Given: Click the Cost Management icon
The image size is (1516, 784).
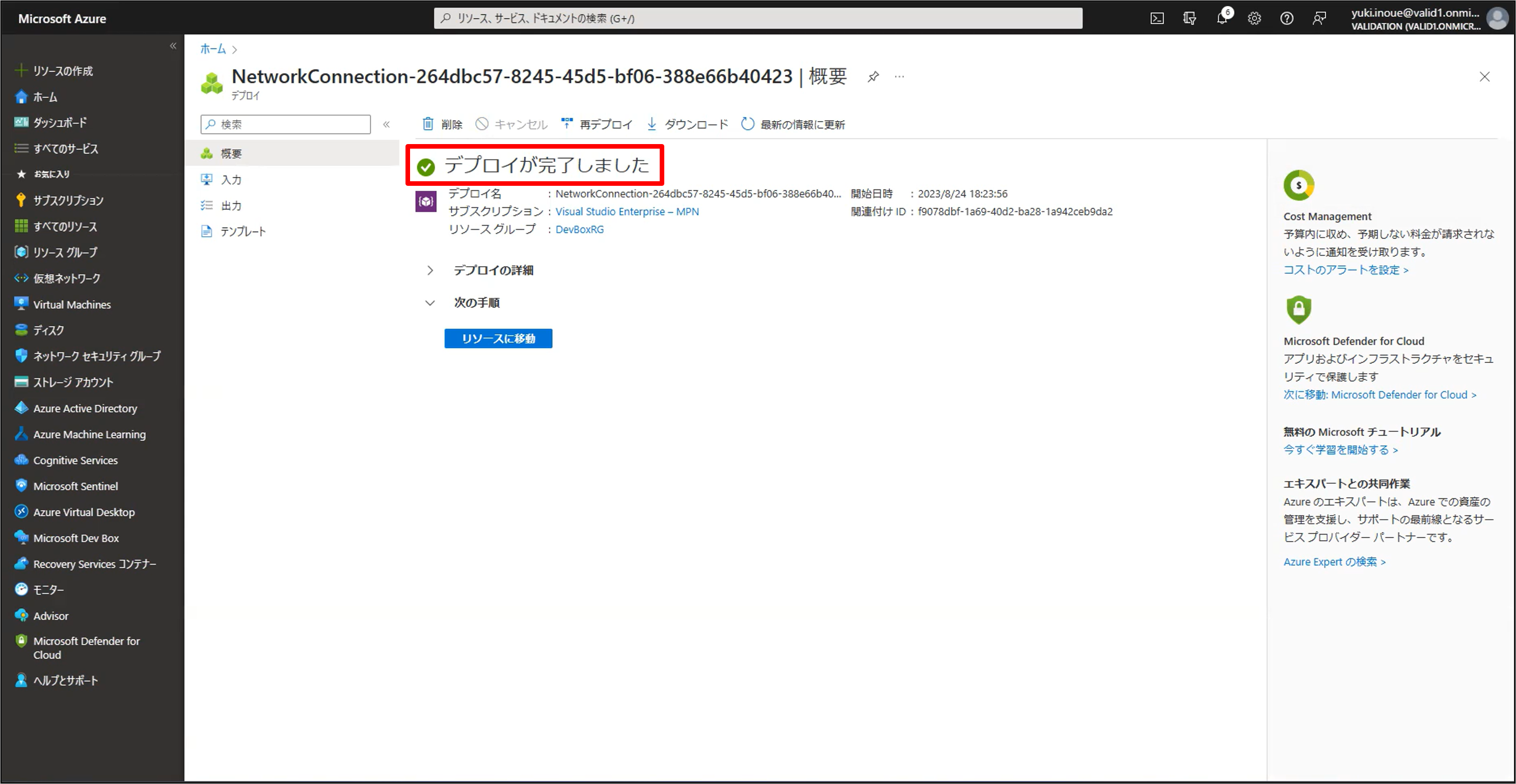Looking at the screenshot, I should pyautogui.click(x=1299, y=185).
